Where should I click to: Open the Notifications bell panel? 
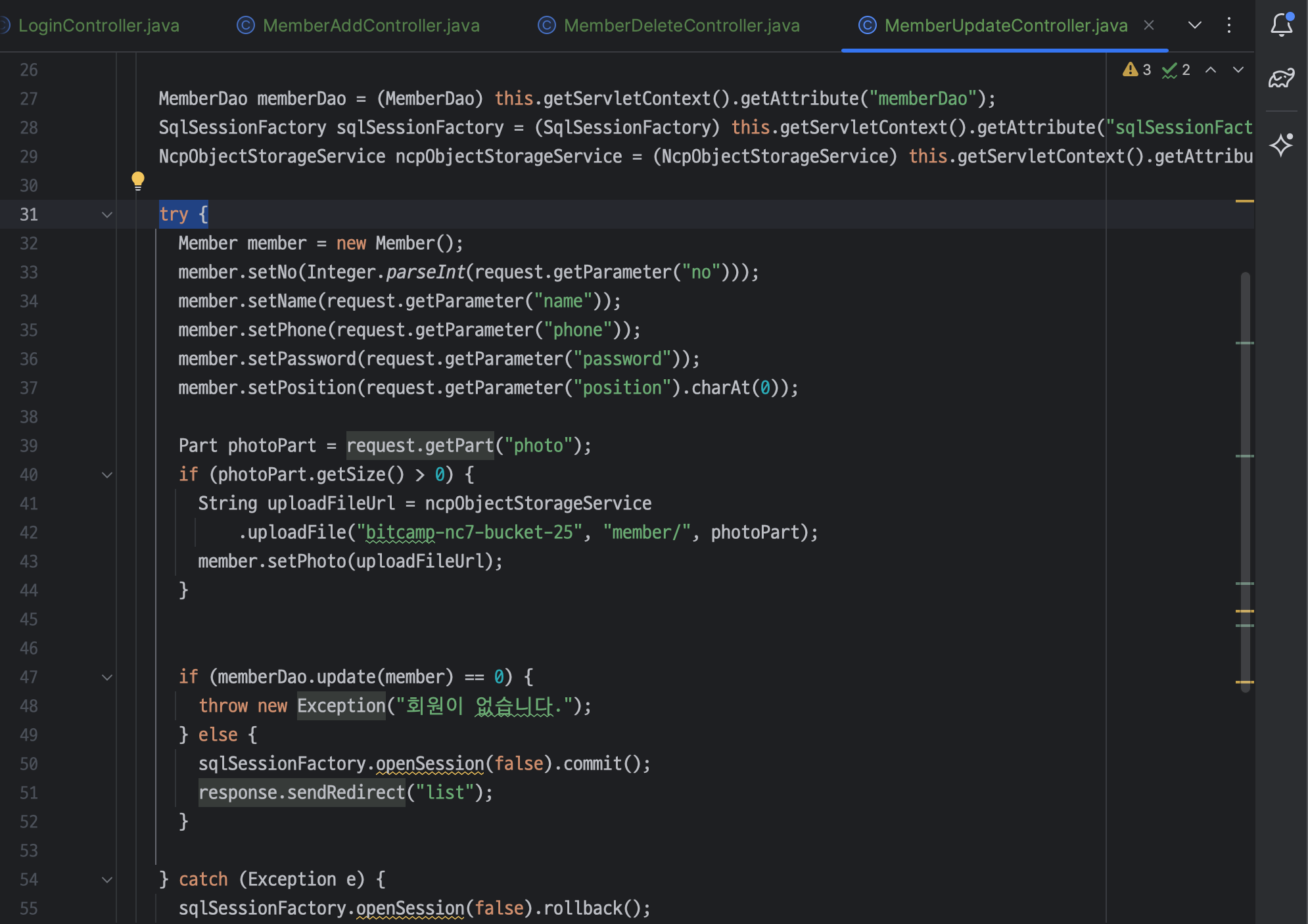[x=1281, y=26]
